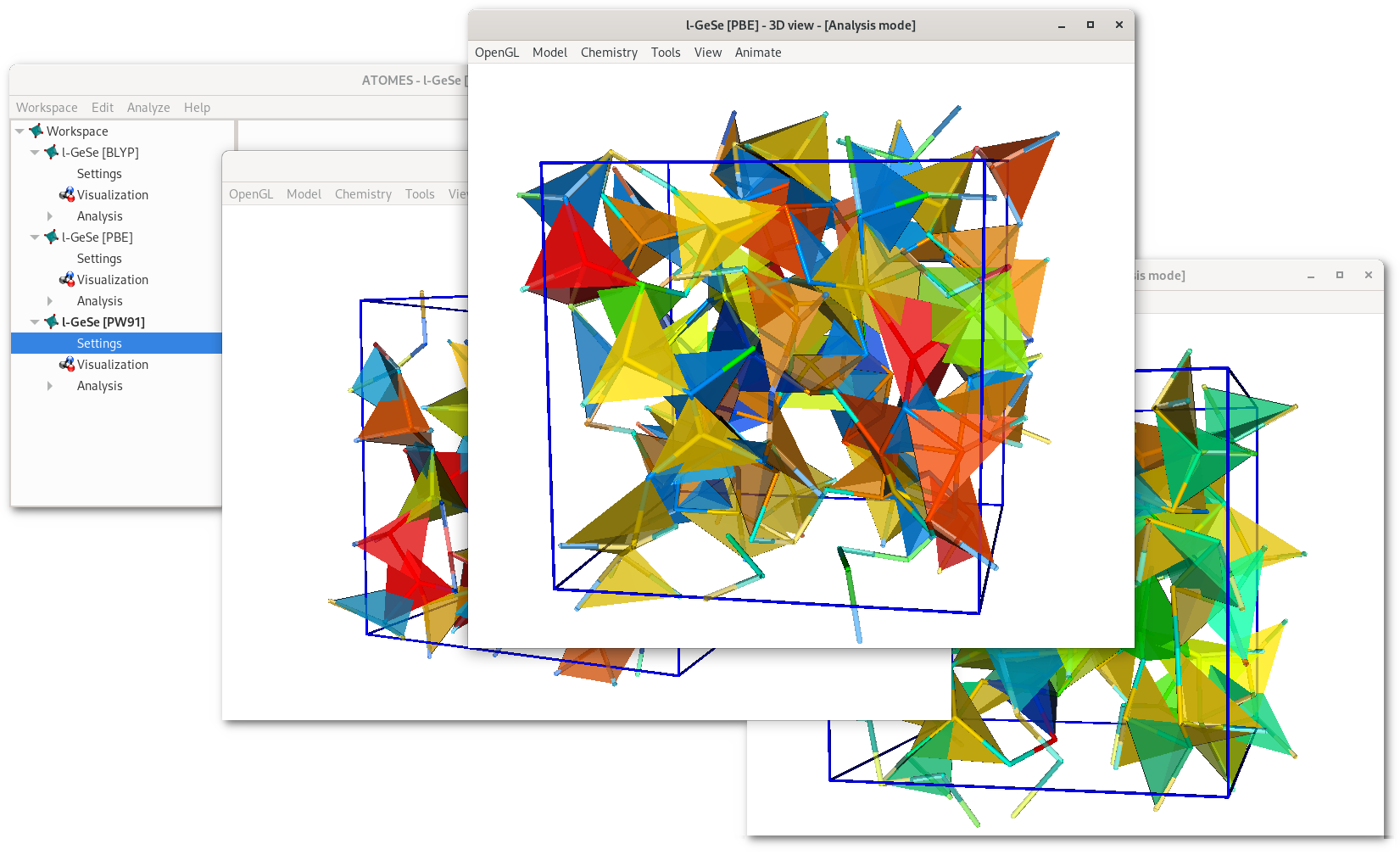The image size is (1400, 855).
Task: Click the Workspace root tree icon
Action: point(36,131)
